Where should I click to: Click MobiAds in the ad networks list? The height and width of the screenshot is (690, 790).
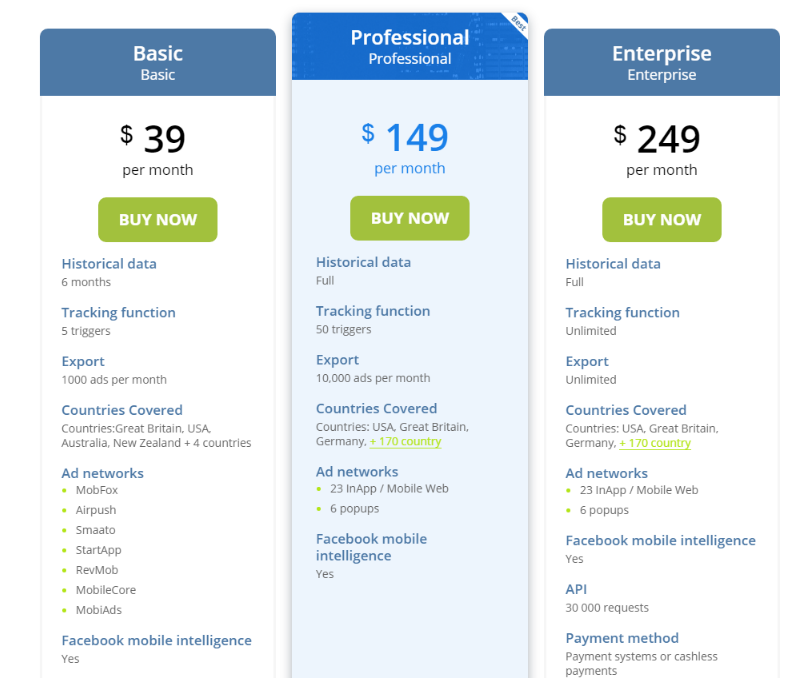point(99,610)
